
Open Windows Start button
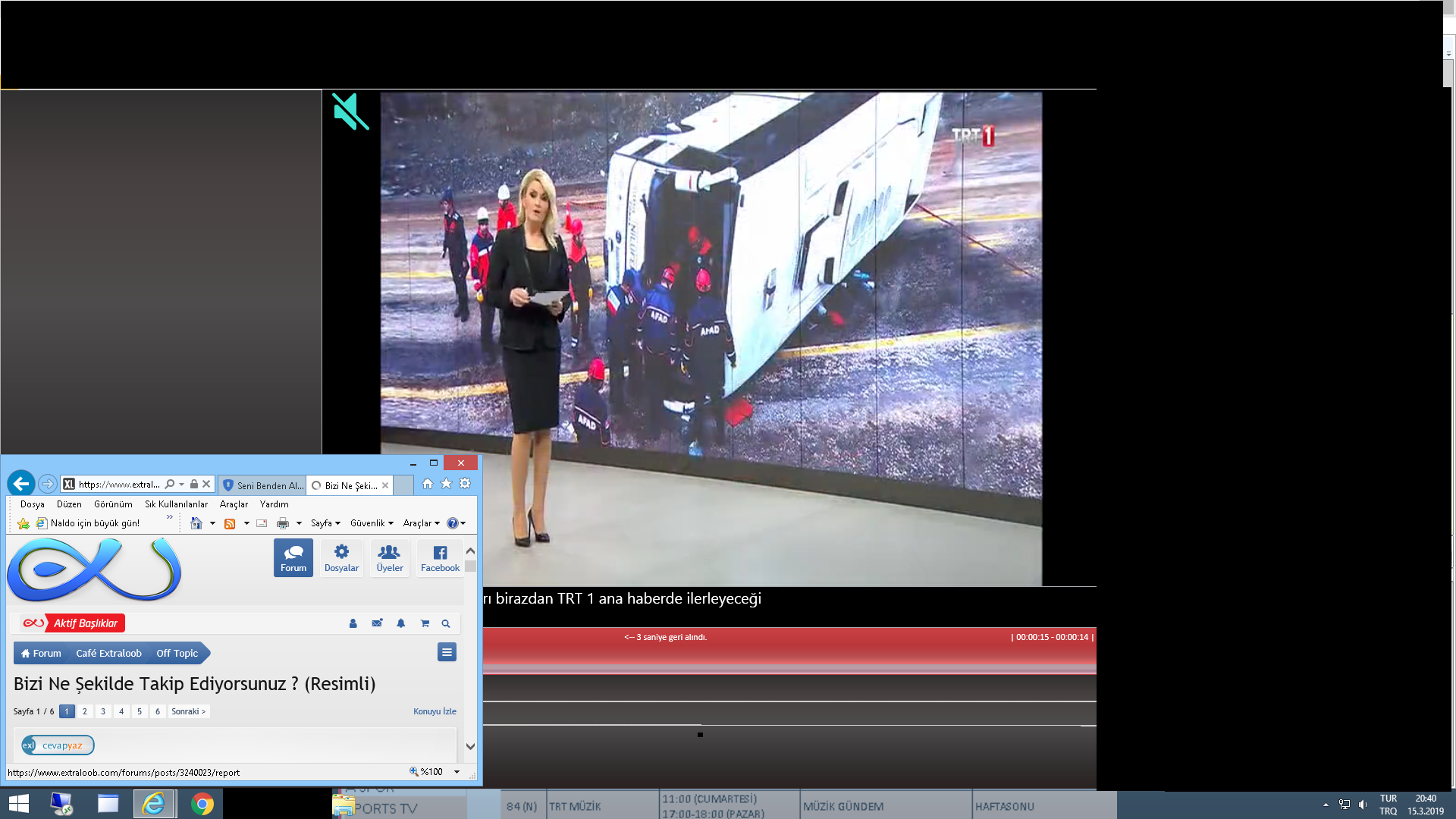[19, 804]
